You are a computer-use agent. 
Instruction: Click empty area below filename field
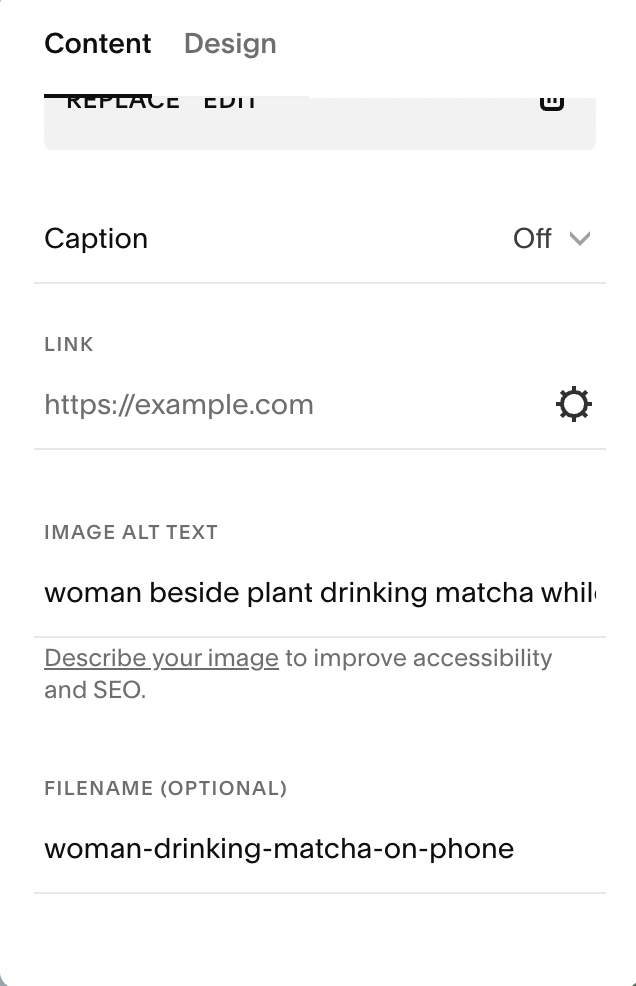coord(320,937)
